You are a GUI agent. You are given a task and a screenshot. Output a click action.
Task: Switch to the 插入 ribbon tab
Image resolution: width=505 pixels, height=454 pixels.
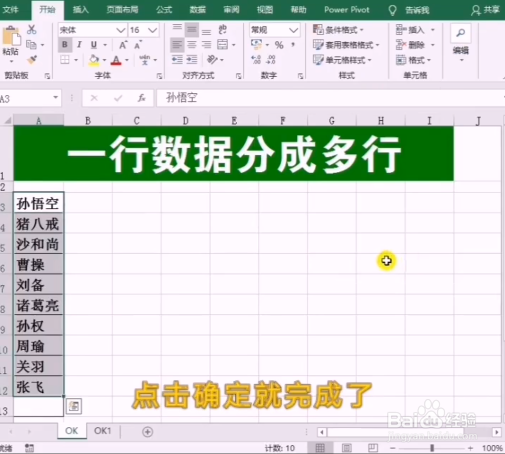click(x=81, y=10)
